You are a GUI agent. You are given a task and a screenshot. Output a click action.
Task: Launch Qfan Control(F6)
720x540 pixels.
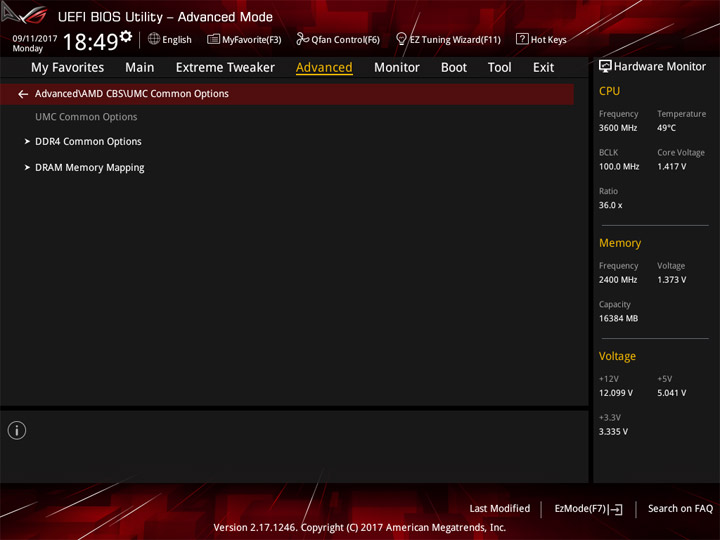345,39
